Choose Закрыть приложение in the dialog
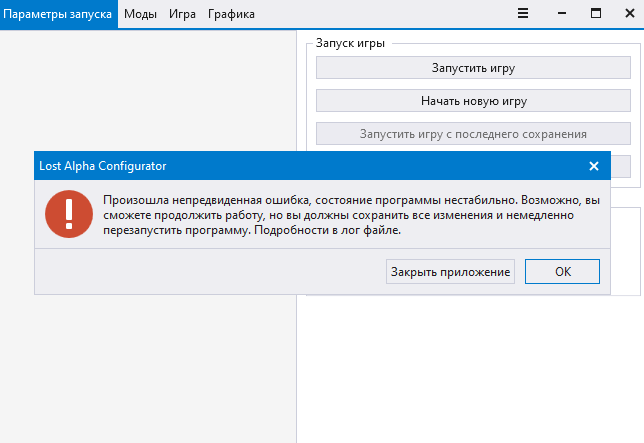This screenshot has height=443, width=644. (x=450, y=271)
